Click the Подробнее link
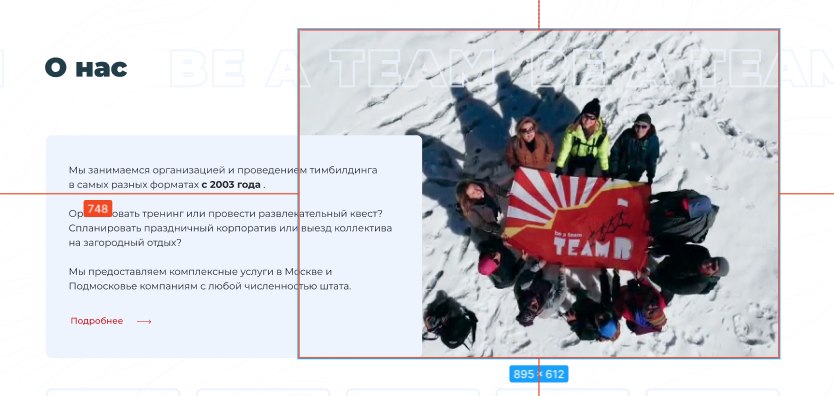This screenshot has height=396, width=834. click(97, 321)
